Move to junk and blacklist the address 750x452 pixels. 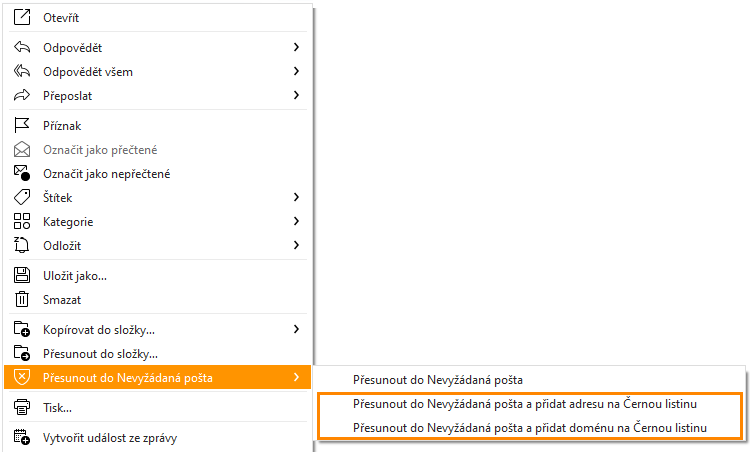pos(525,404)
